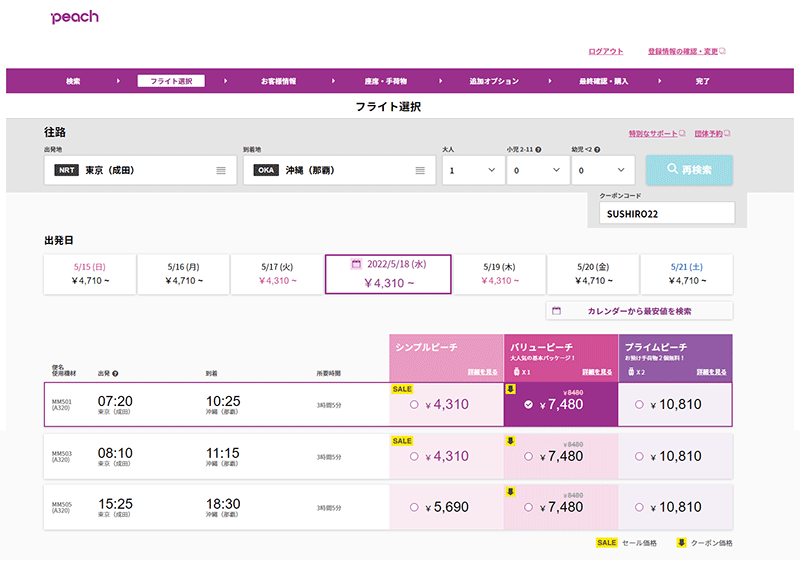The height and width of the screenshot is (580, 800).
Task: Click the baggage icon x2 in the プライムピーチ header
Action: [x=631, y=372]
